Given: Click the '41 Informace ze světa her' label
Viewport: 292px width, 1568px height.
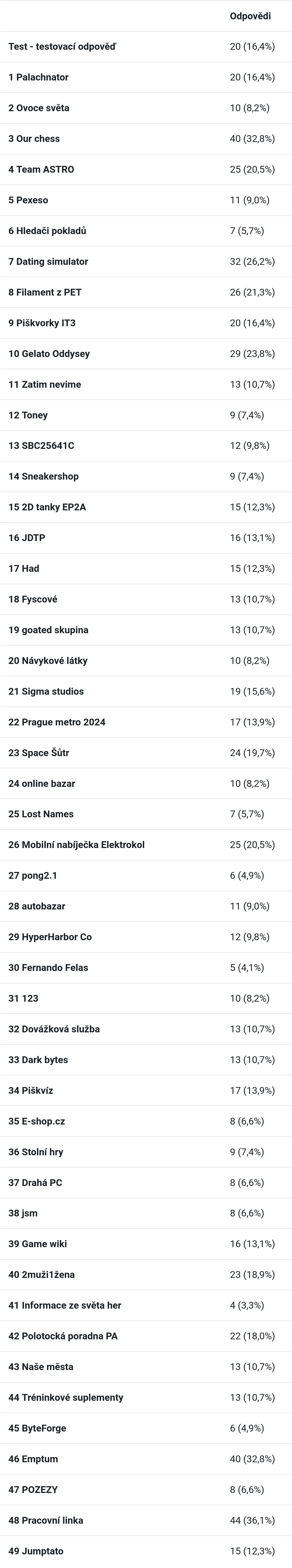Looking at the screenshot, I should pyautogui.click(x=65, y=1305).
